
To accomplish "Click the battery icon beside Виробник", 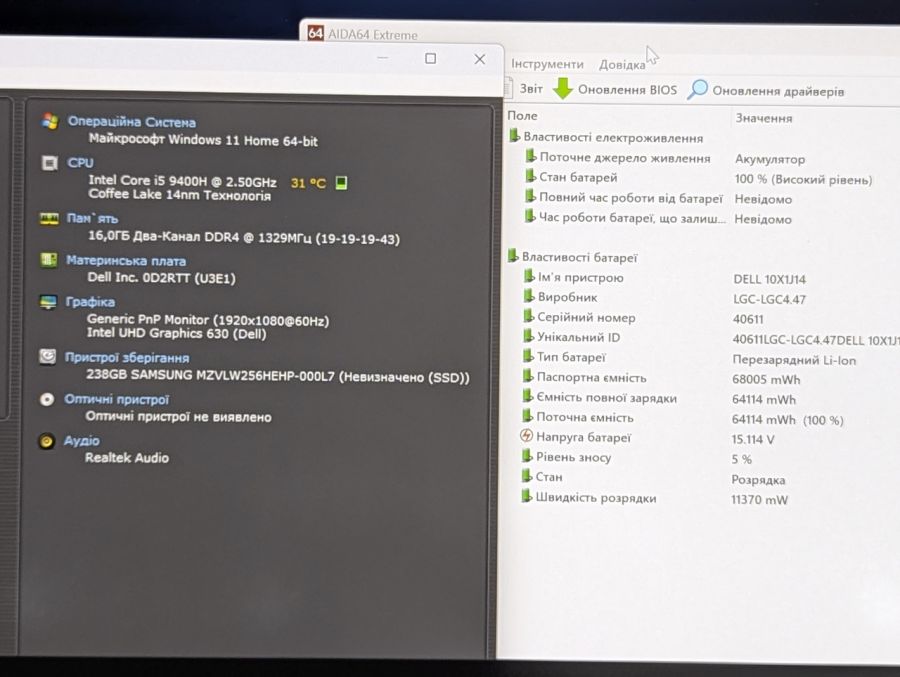I will [x=529, y=296].
